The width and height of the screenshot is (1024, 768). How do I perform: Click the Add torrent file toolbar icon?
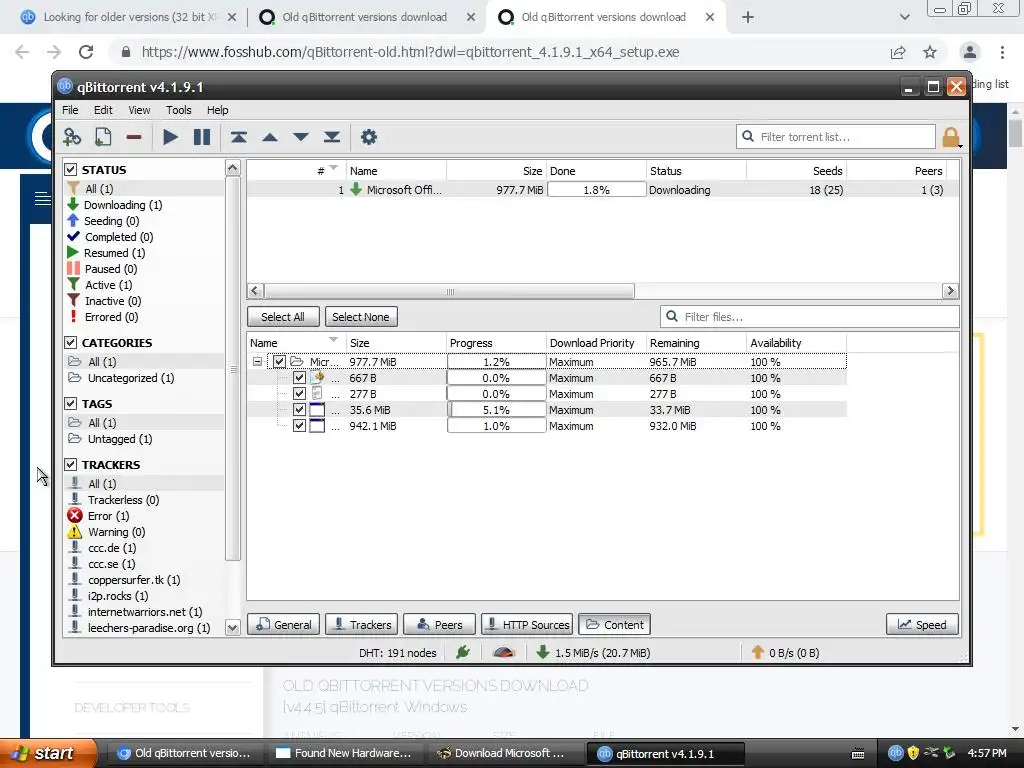(x=103, y=137)
